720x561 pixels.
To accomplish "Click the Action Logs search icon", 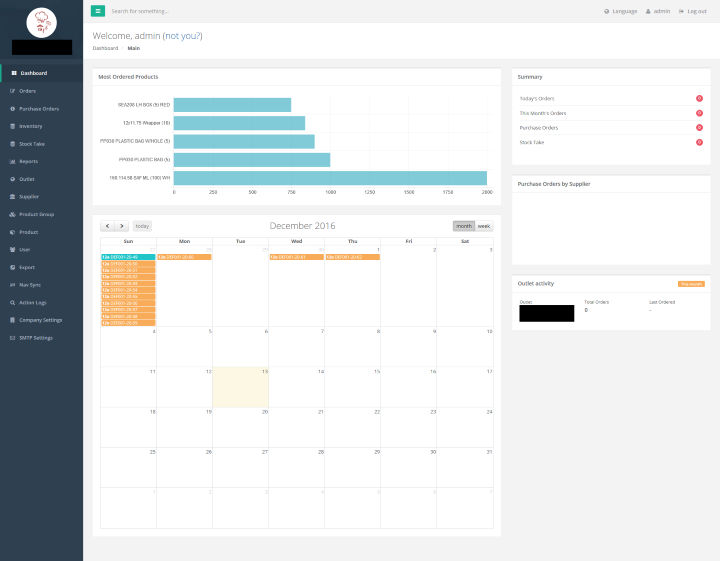I will (x=12, y=302).
